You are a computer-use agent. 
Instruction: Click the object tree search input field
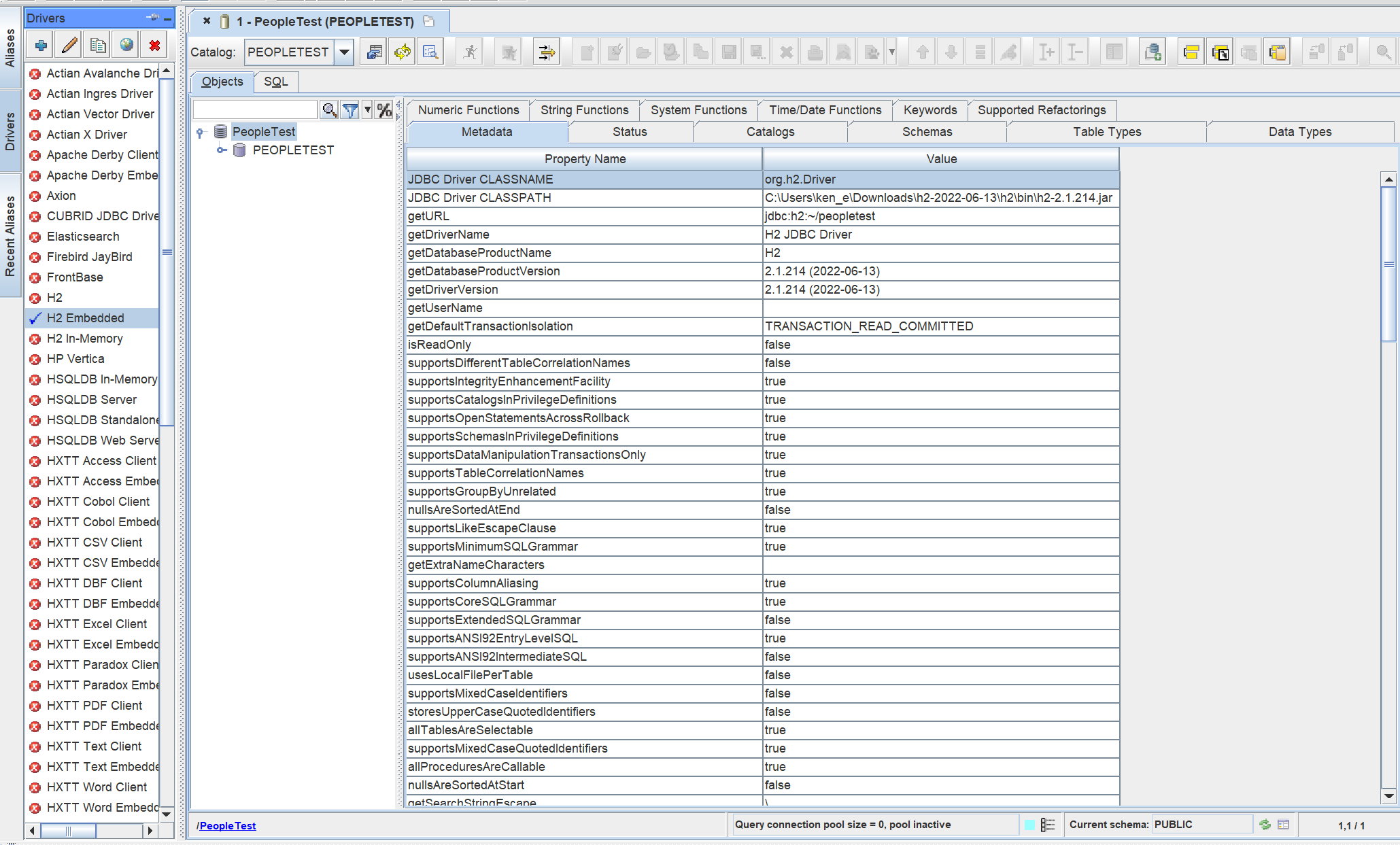255,110
